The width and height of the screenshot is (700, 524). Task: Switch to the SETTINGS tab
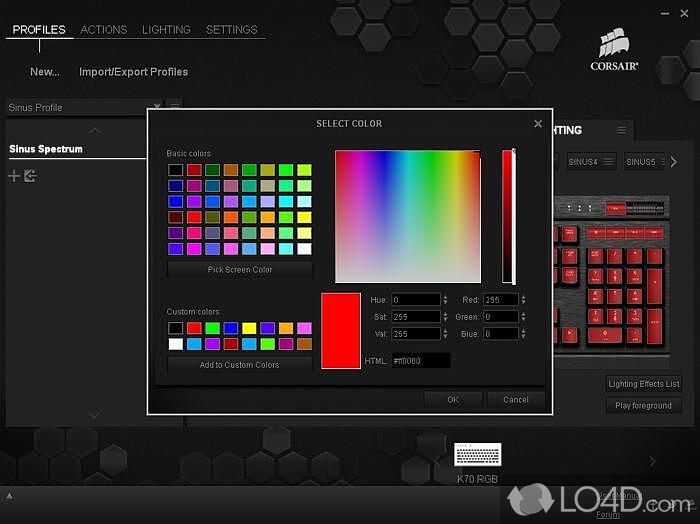(x=231, y=29)
